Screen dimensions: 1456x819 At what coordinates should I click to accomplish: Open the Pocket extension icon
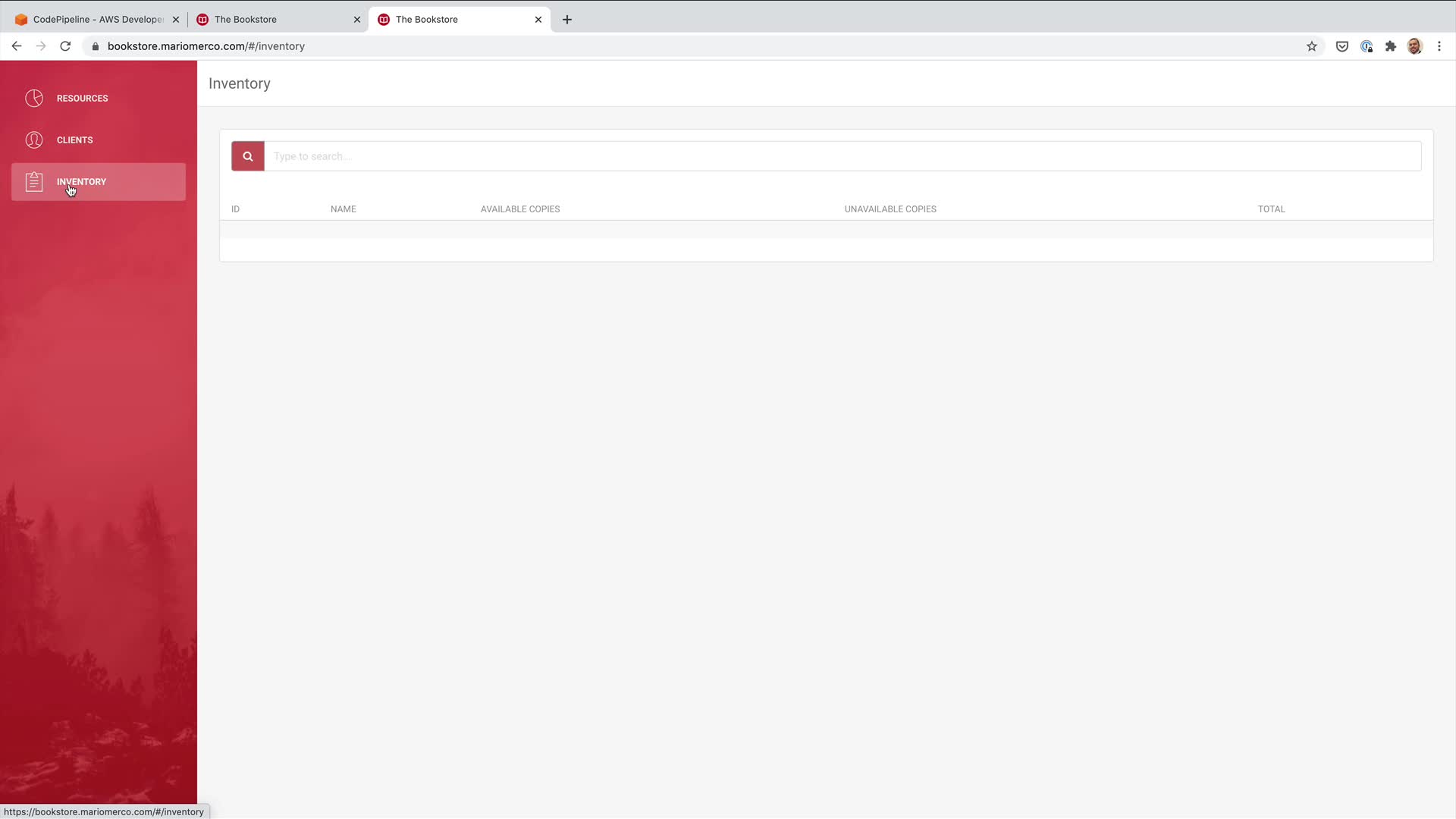pos(1341,46)
